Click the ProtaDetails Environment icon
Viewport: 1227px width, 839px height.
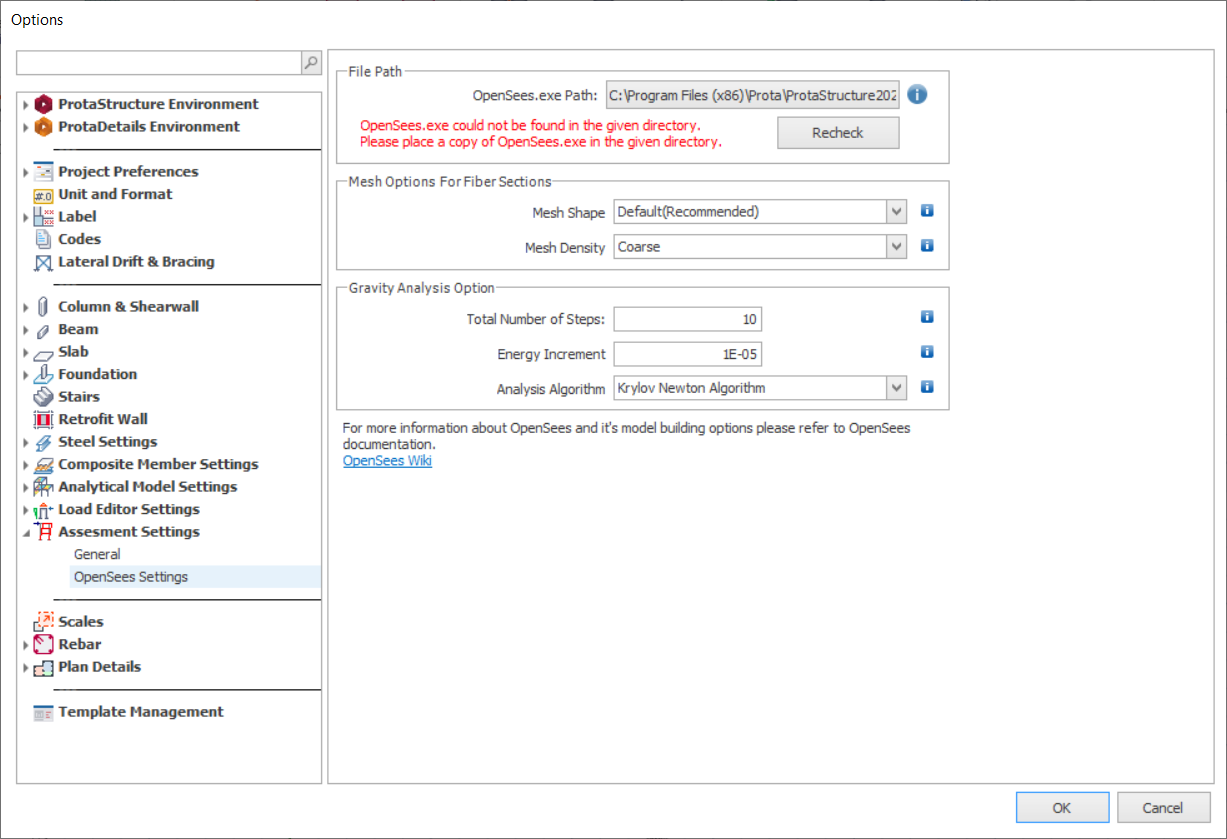tap(43, 126)
